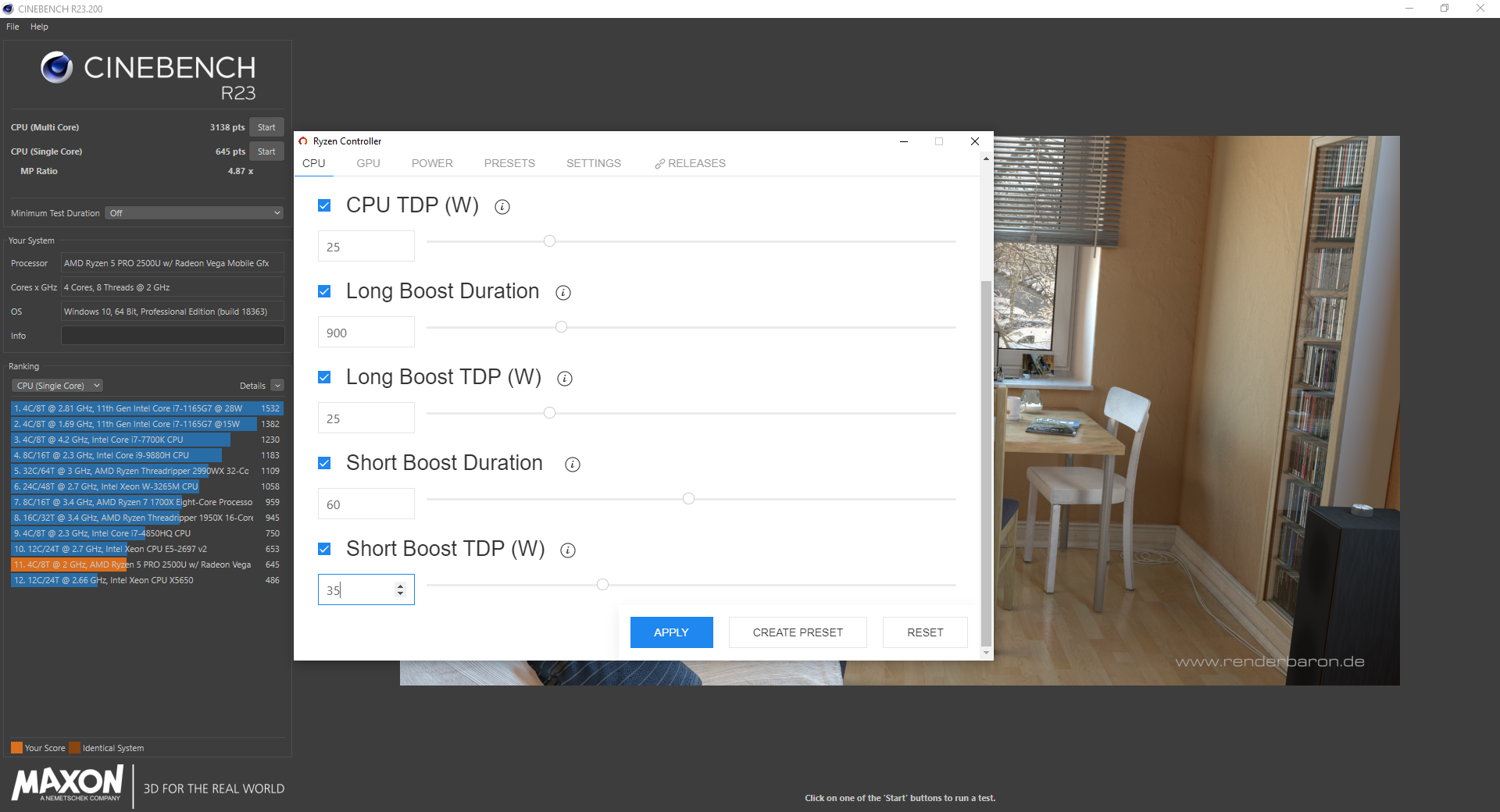The image size is (1500, 812).
Task: Click the Long Boost TDP value field
Action: (x=366, y=418)
